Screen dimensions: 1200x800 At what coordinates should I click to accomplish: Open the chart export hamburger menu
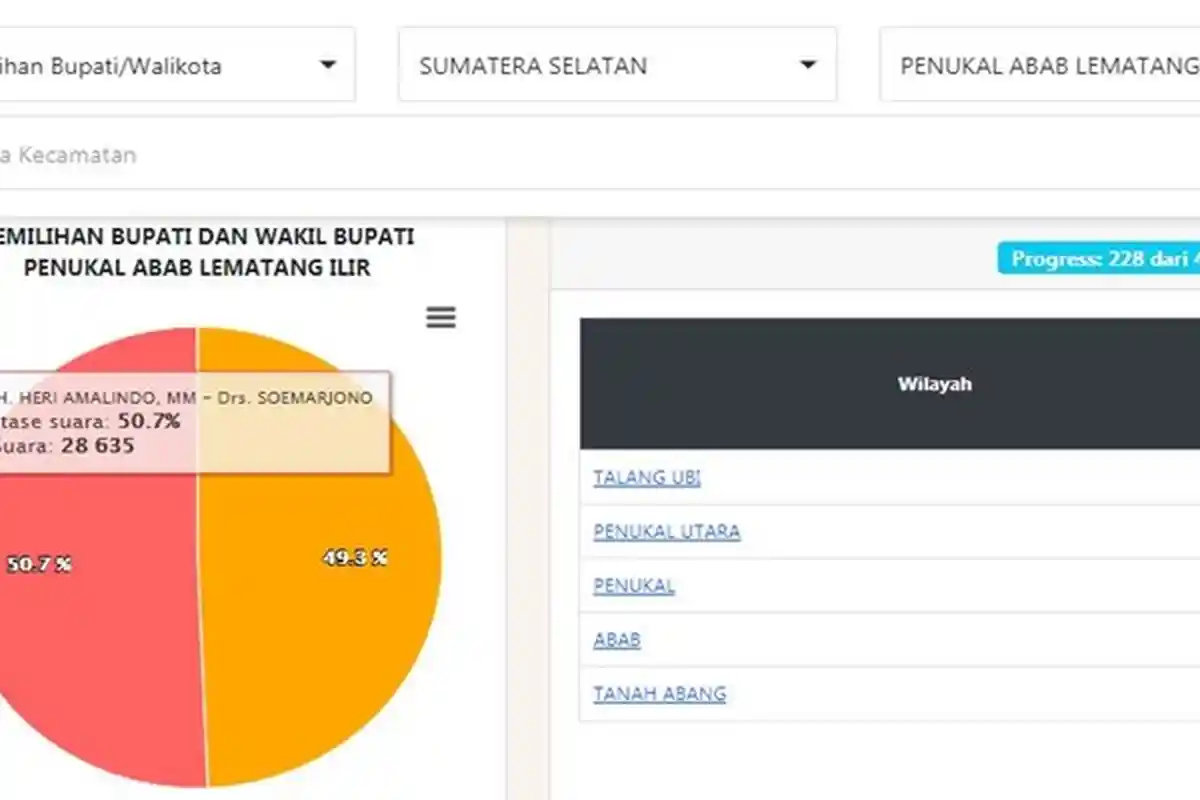[x=440, y=317]
